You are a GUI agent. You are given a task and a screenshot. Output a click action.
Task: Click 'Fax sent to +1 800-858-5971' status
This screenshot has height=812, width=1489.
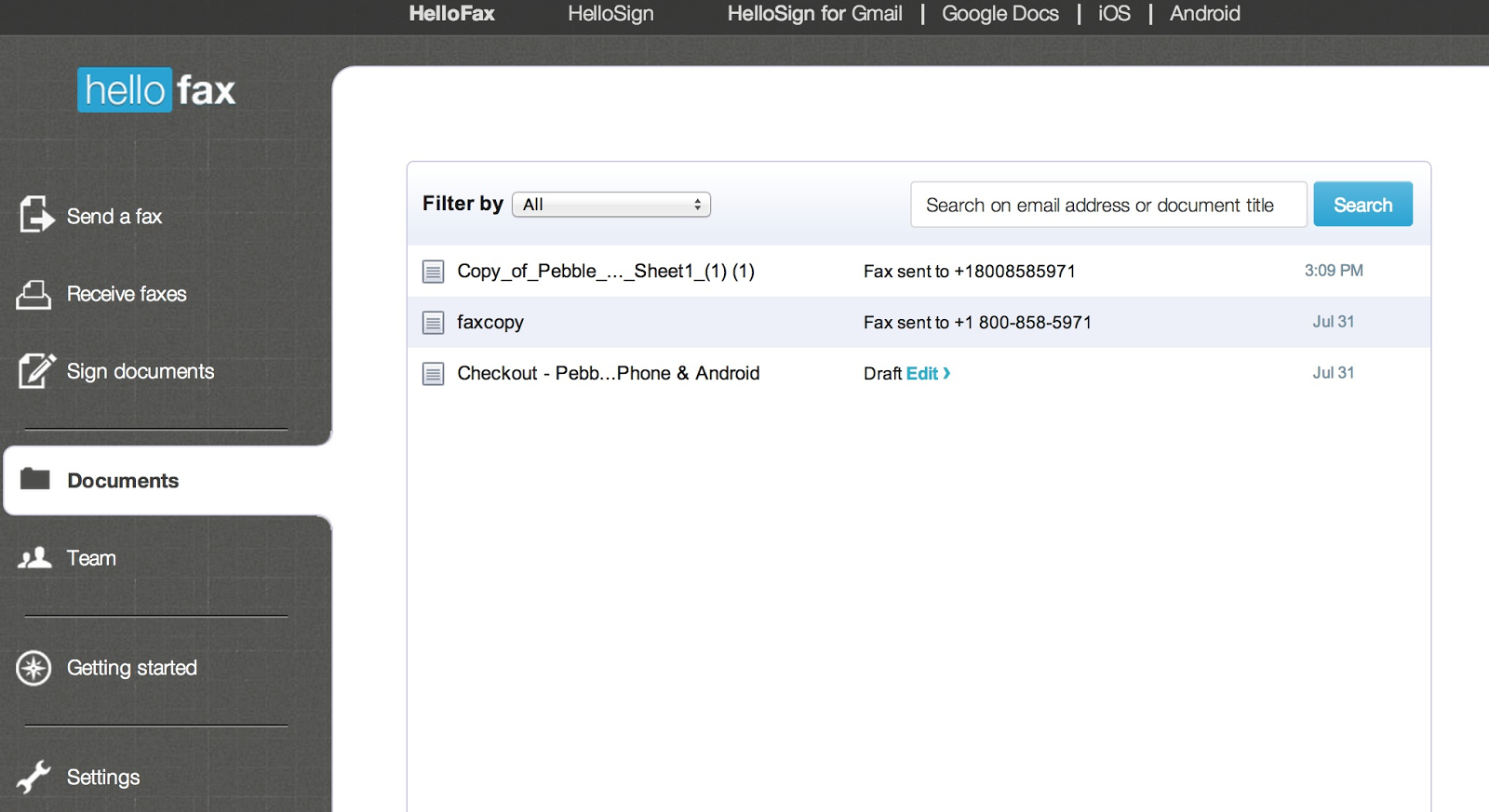tap(977, 323)
